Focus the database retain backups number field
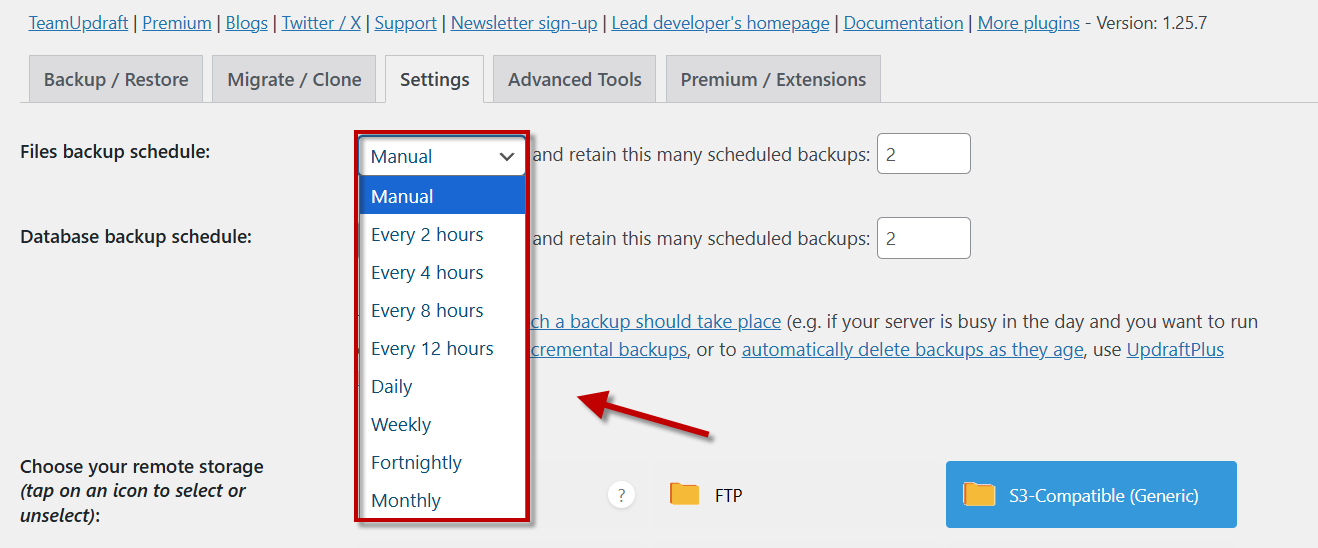Screen dimensions: 1318x548 click(x=923, y=238)
